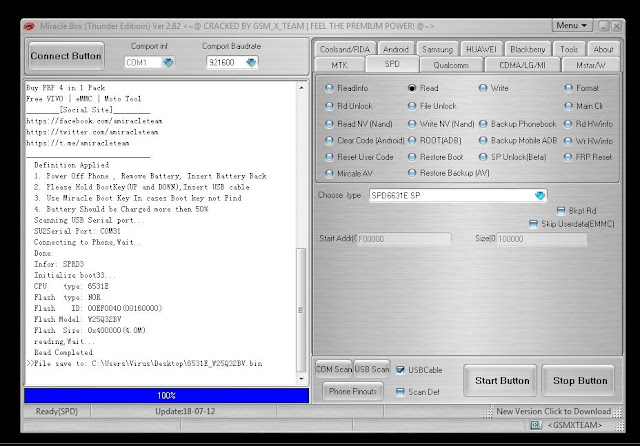Open the About tab
The width and height of the screenshot is (640, 446).
coord(603,49)
